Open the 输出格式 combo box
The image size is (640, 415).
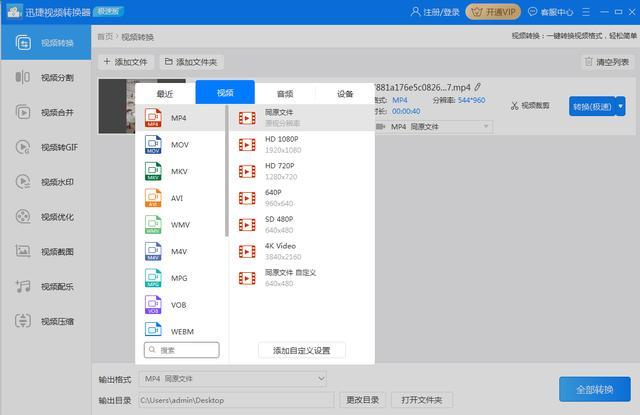[x=233, y=379]
